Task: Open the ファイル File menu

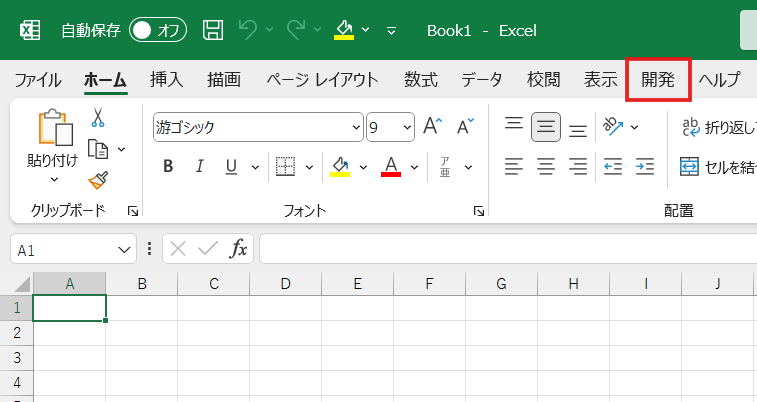Action: 38,80
